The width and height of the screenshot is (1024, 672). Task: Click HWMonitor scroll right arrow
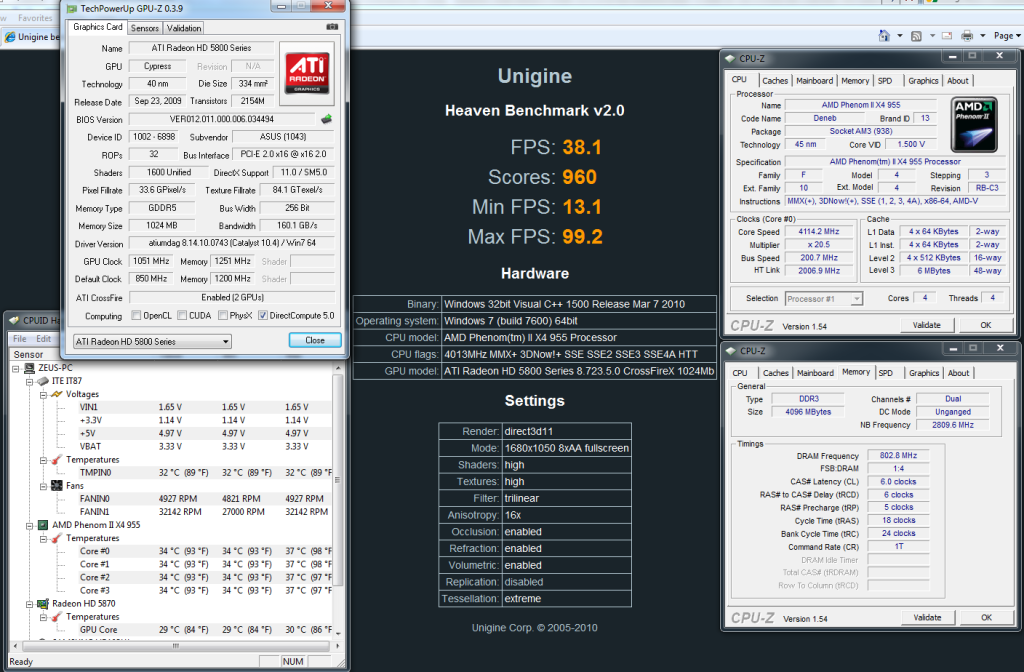pos(338,646)
